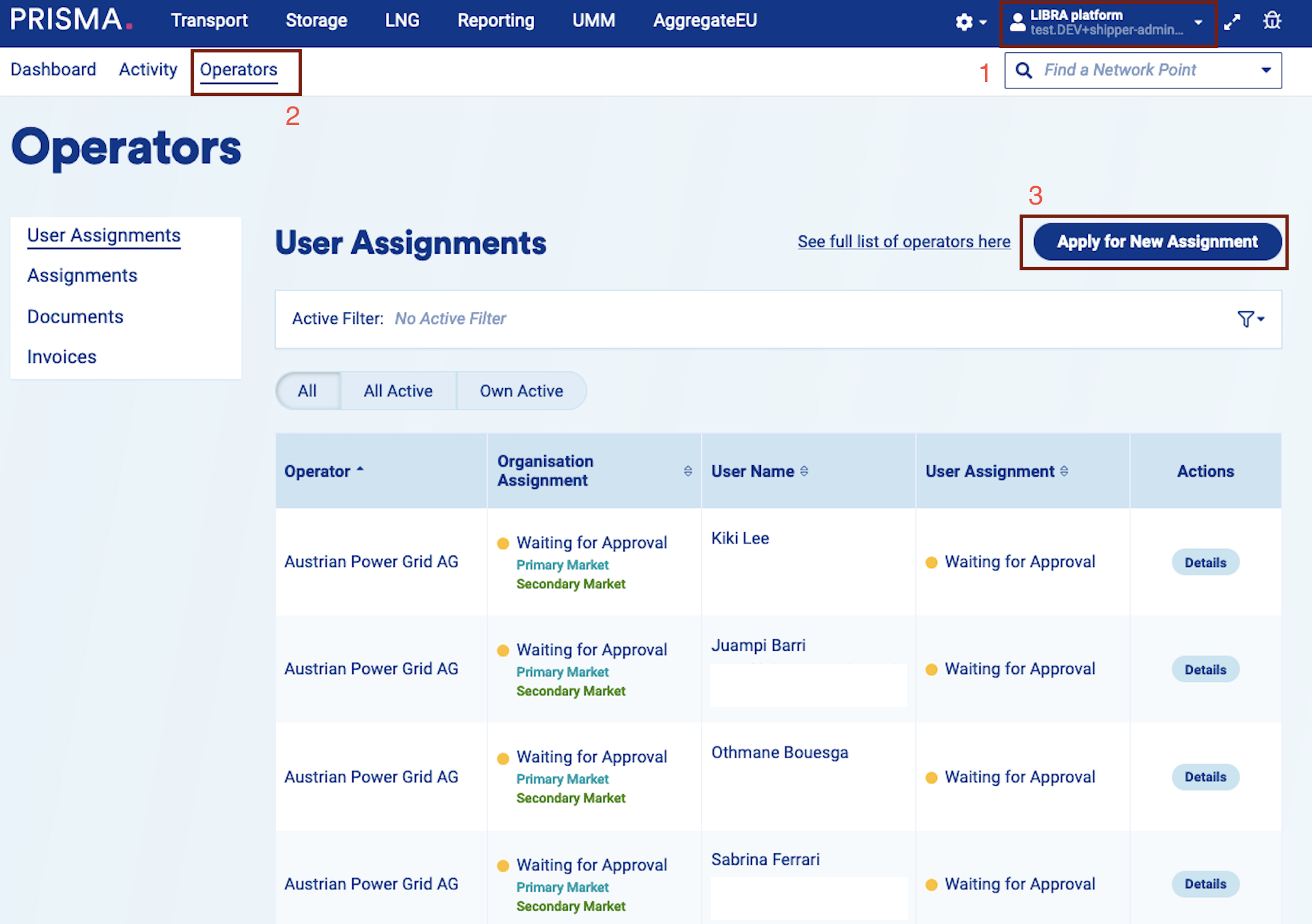This screenshot has height=924, width=1312.
Task: Open See full list of operators here link
Action: 903,242
